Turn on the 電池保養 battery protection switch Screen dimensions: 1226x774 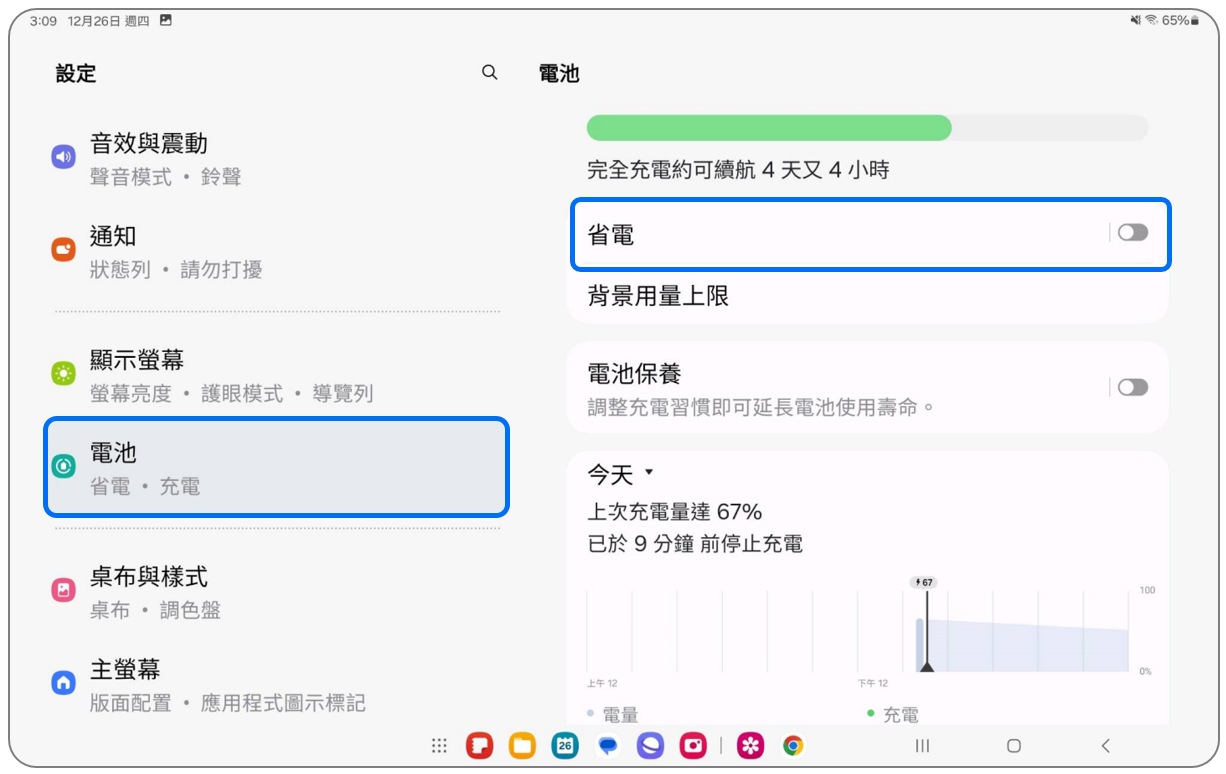[x=1132, y=387]
